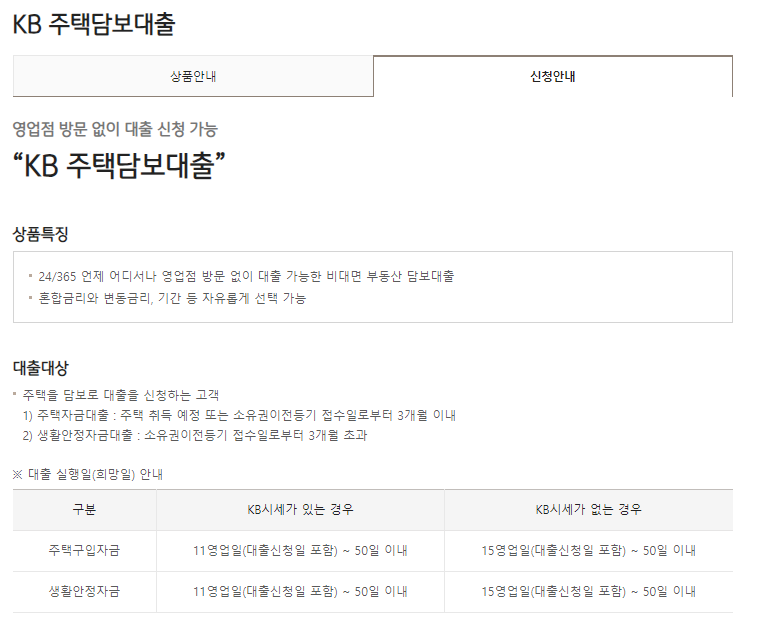Click the 혼합금리와 변동금리 bullet line
This screenshot has height=626, width=781.
click(x=172, y=298)
